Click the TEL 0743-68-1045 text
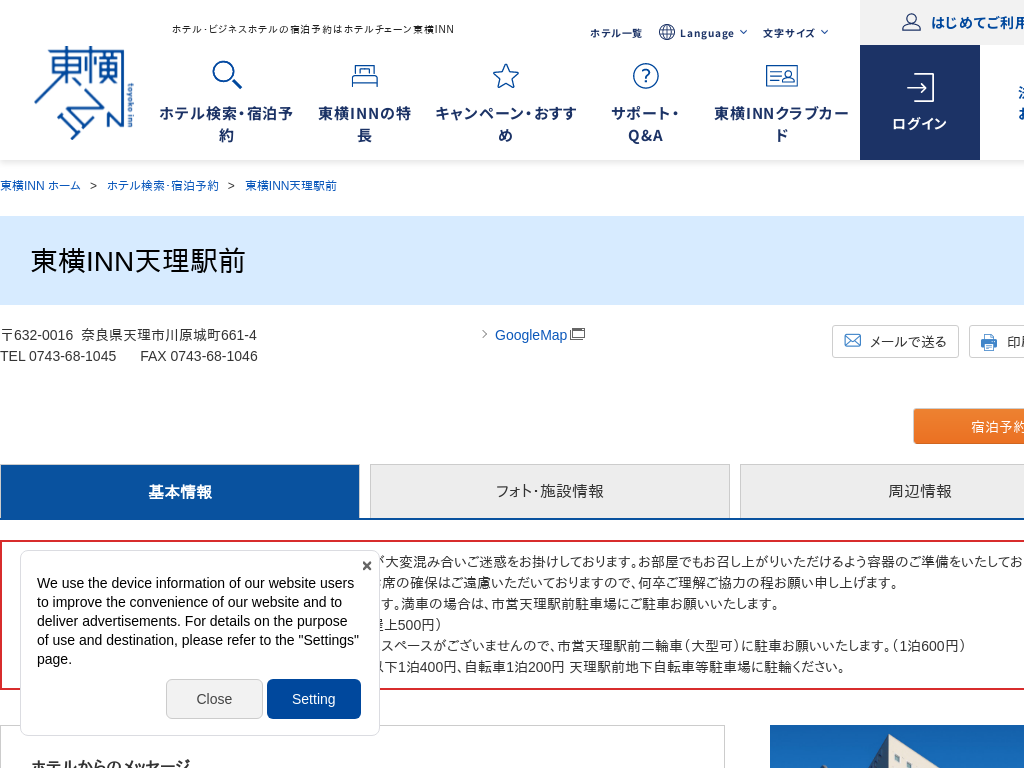This screenshot has height=768, width=1024. coord(58,357)
